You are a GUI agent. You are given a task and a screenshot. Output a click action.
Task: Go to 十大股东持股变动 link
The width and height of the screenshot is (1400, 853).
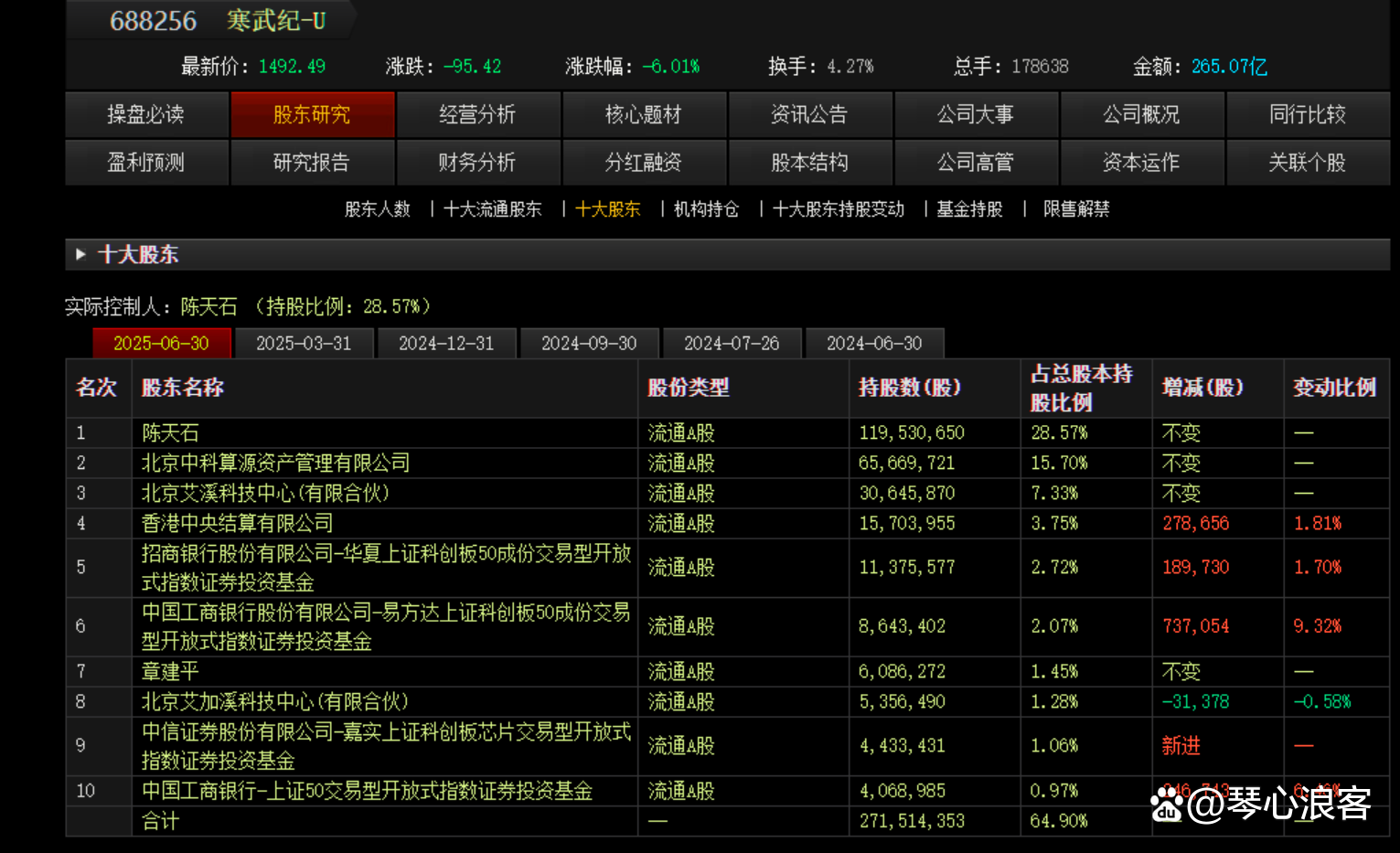839,209
